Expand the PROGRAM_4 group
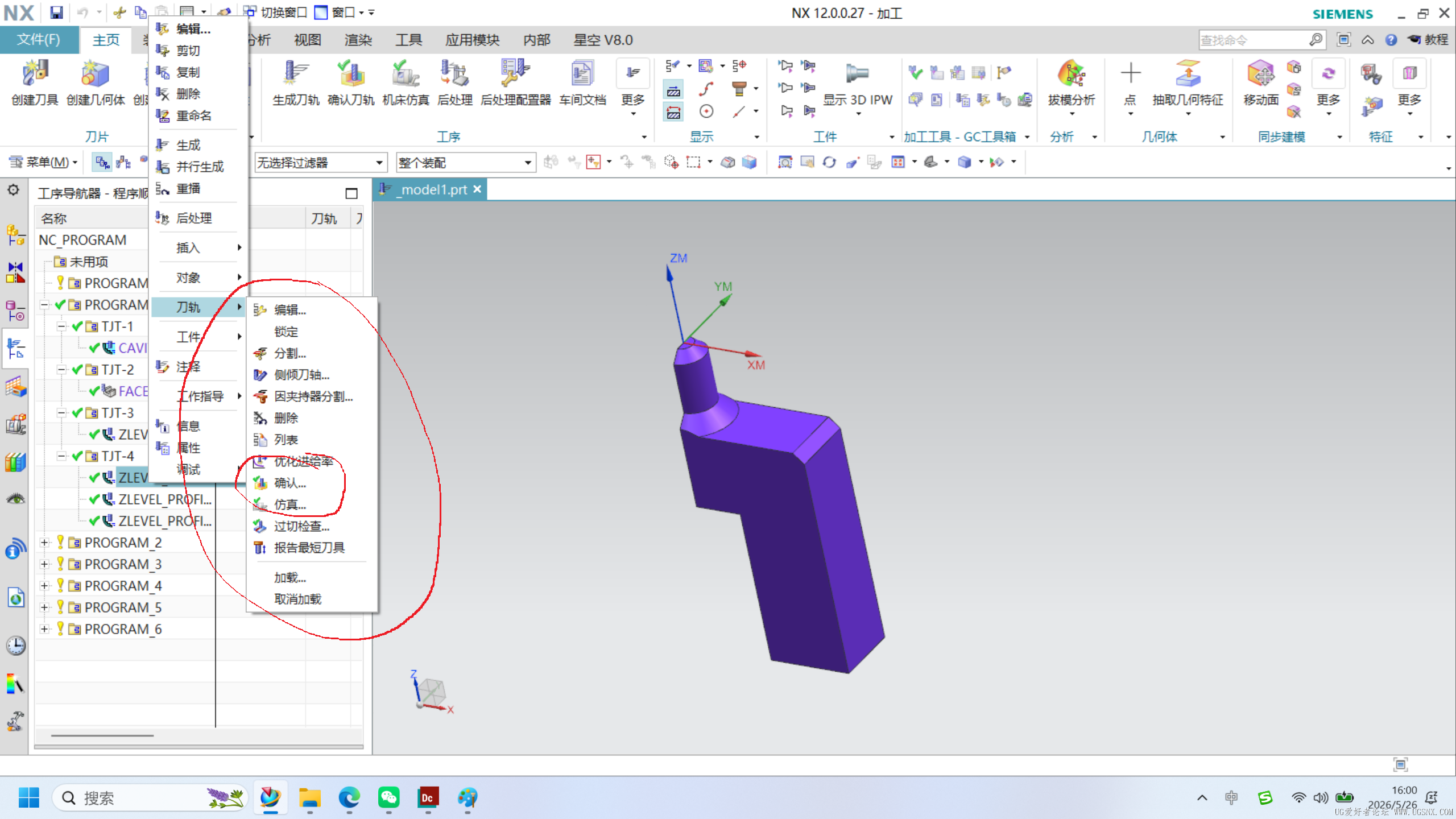1456x819 pixels. 44,586
